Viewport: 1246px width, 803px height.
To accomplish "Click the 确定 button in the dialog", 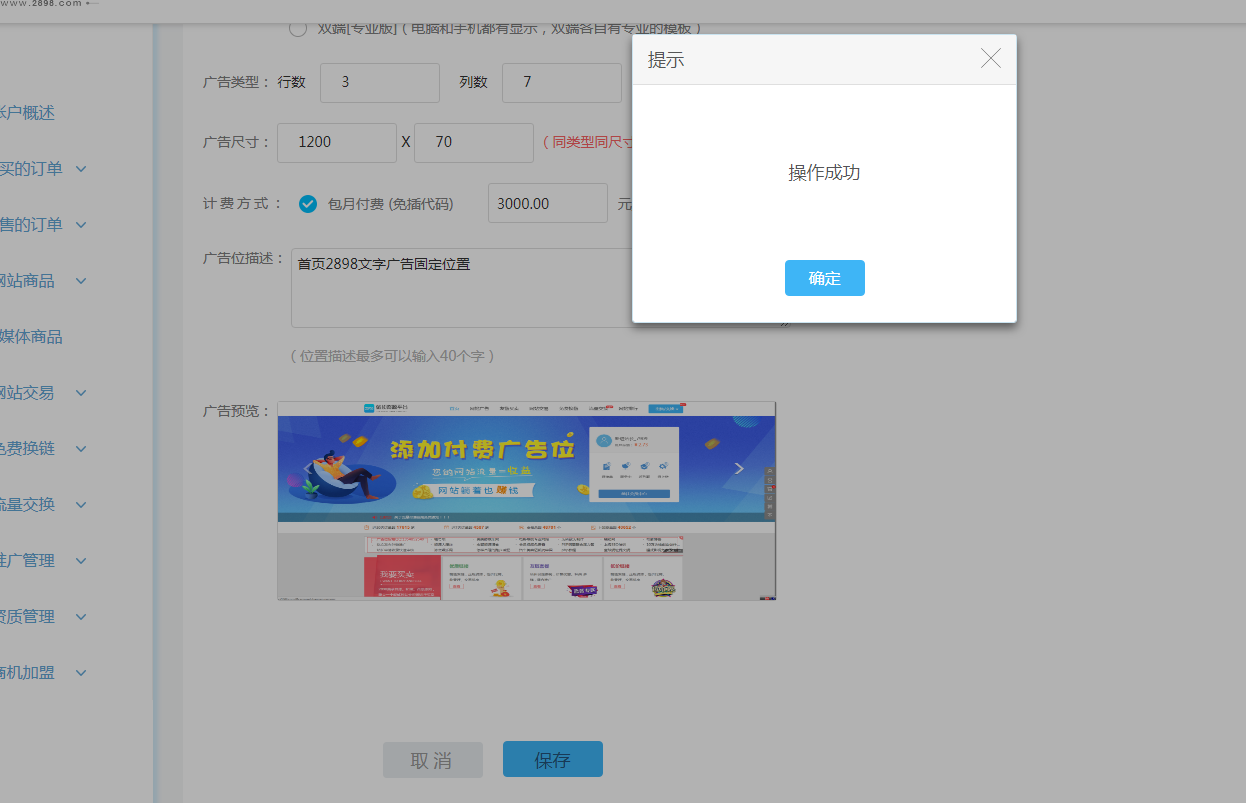I will click(824, 278).
